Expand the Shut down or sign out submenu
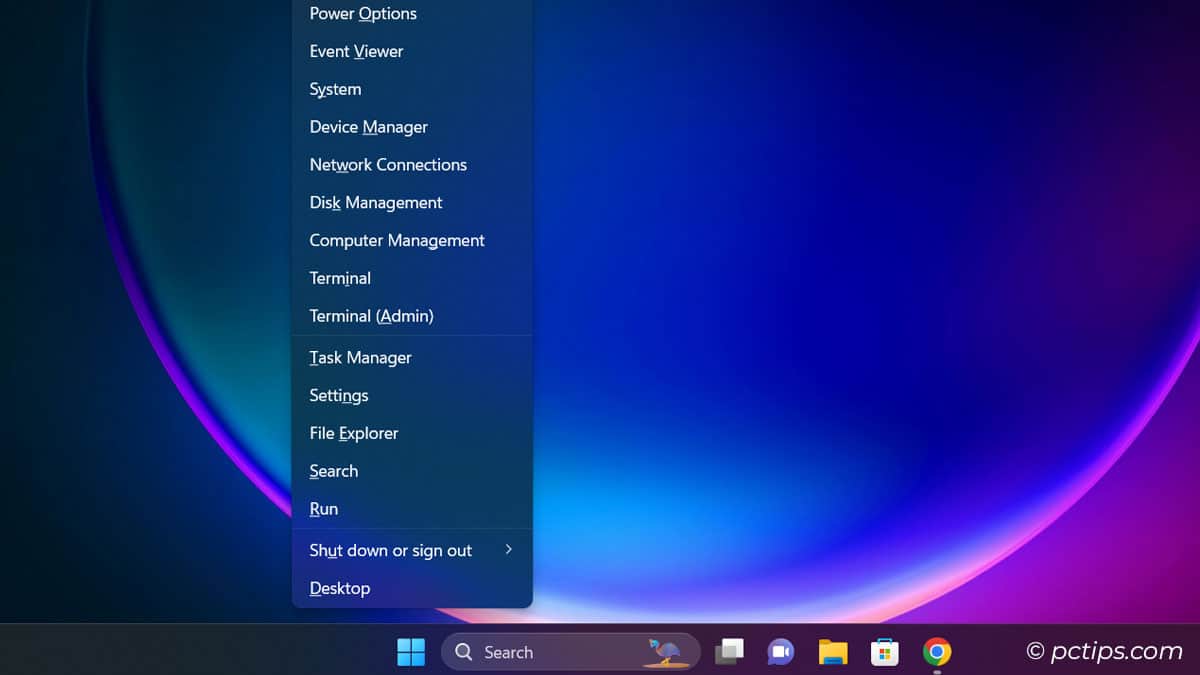This screenshot has height=675, width=1200. [x=390, y=550]
